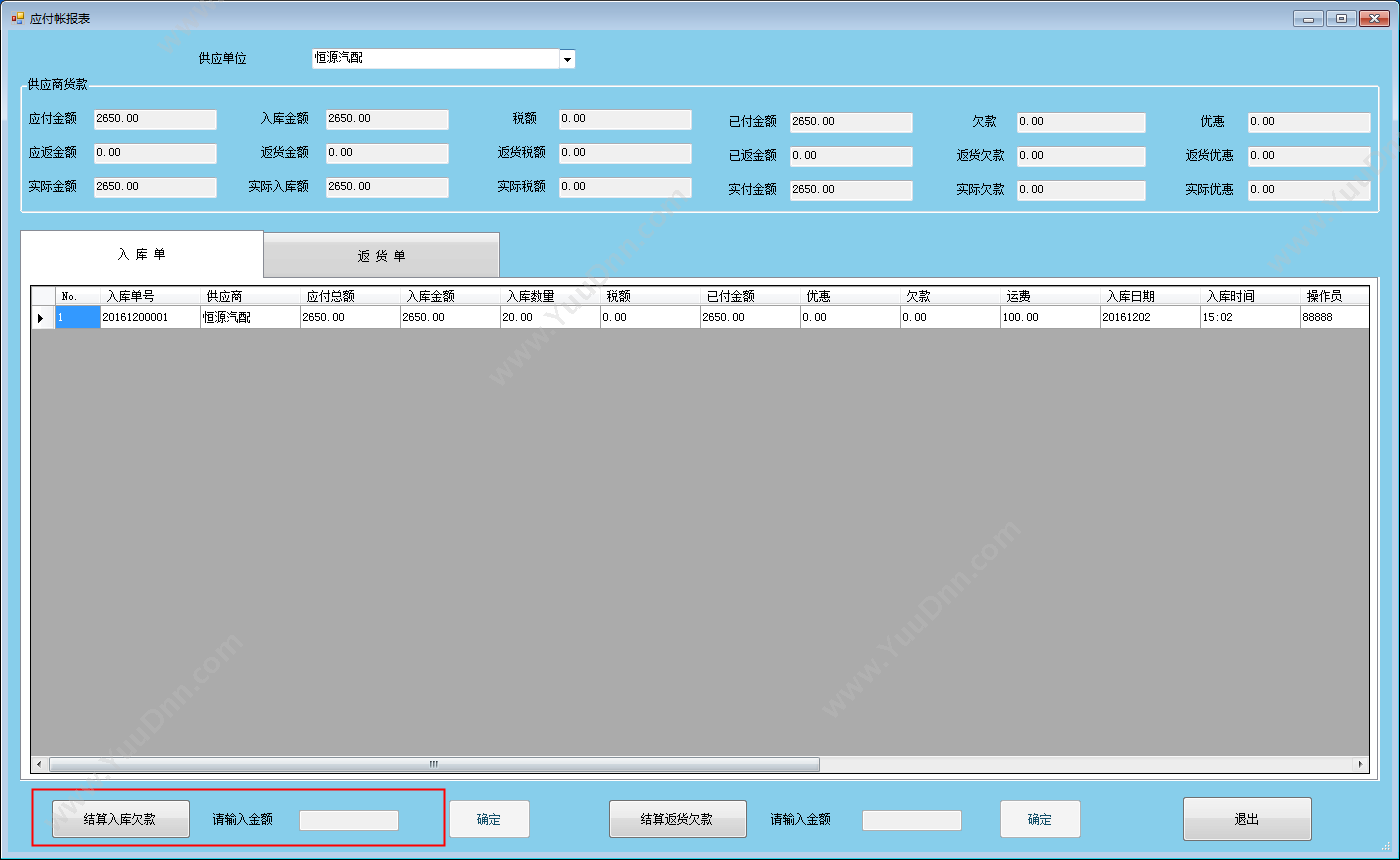Click cell 恒源汽配 in the grid row
This screenshot has width=1400, height=860.
(x=250, y=318)
